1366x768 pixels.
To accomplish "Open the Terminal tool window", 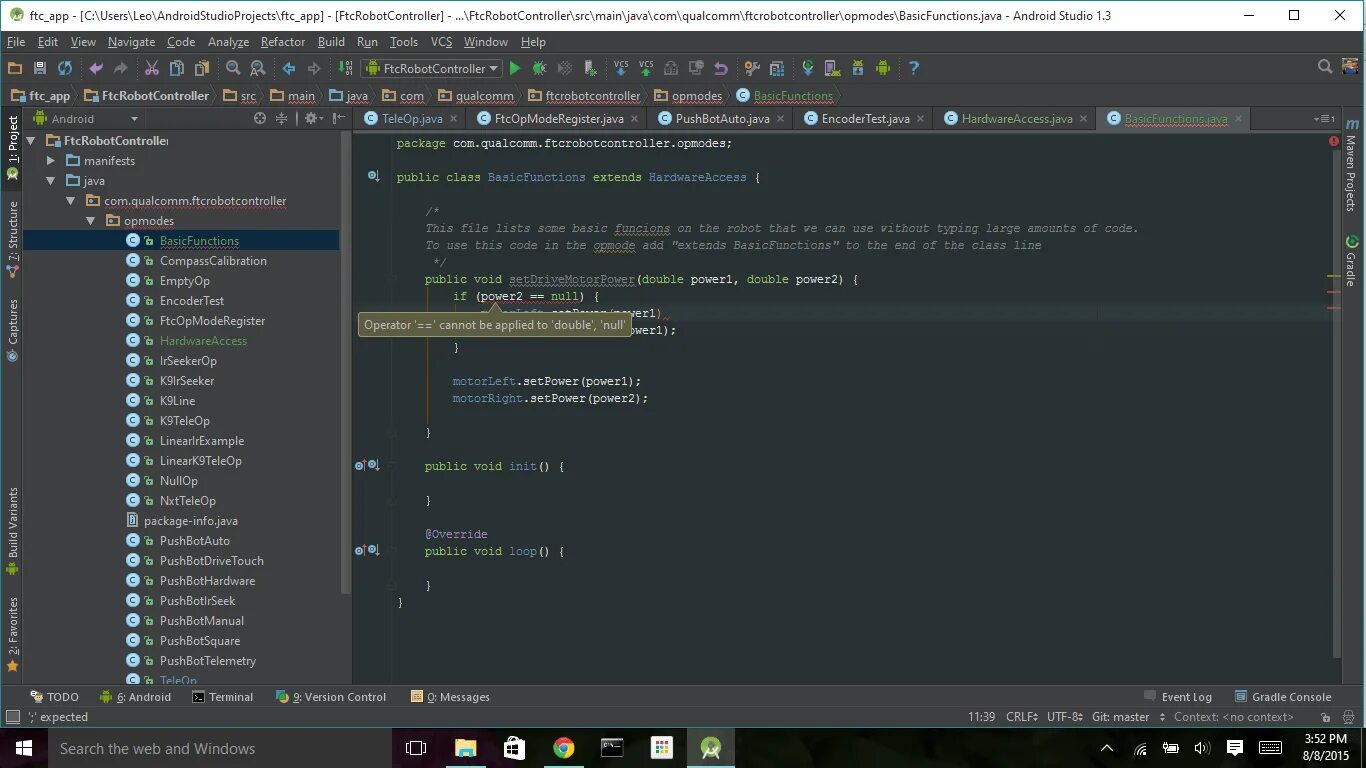I will 222,697.
